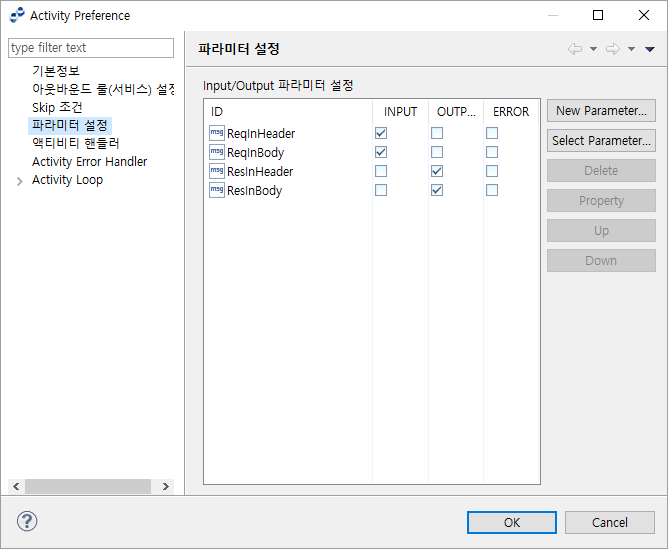
Task: Confirm with the OK button
Action: 512,522
